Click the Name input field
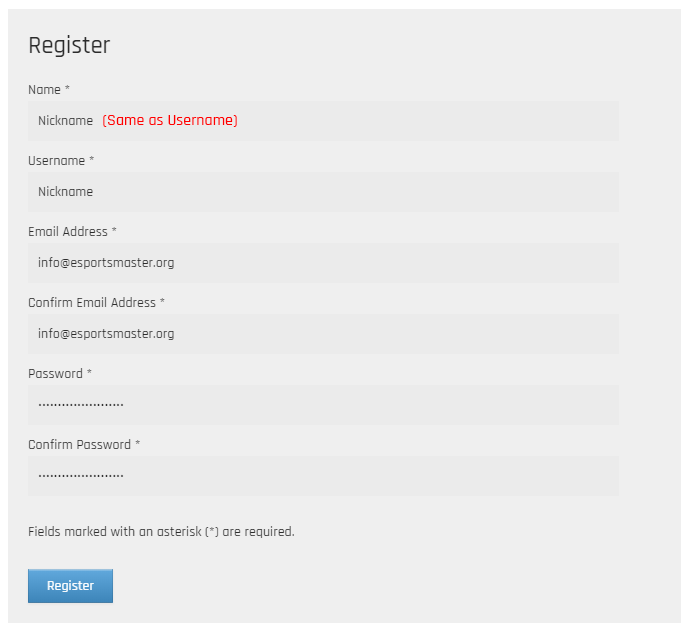Screen dimensions: 692x635 click(323, 121)
